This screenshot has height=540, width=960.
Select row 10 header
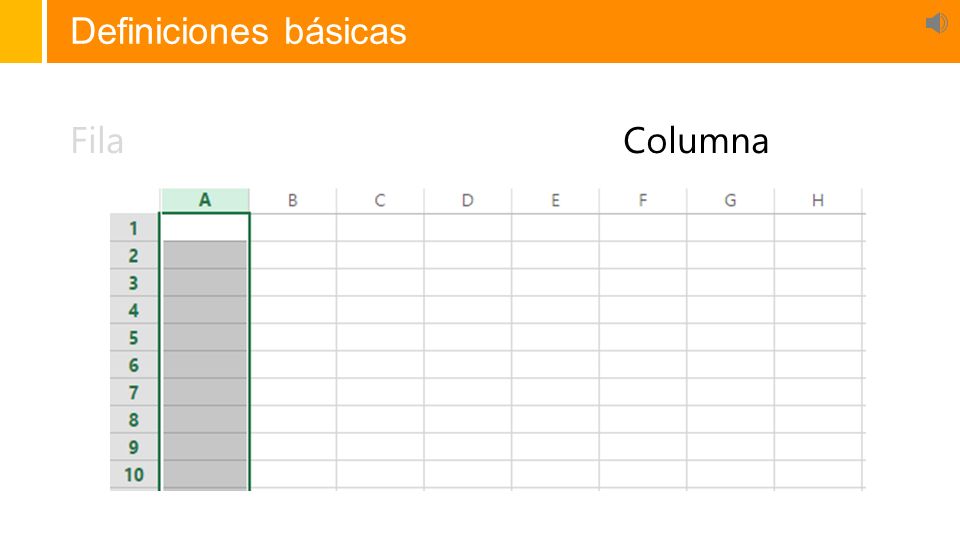[x=134, y=474]
